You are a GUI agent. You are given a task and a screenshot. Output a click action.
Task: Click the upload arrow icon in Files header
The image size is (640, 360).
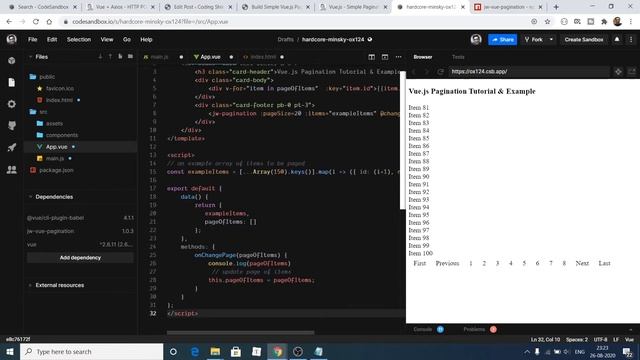(x=110, y=57)
